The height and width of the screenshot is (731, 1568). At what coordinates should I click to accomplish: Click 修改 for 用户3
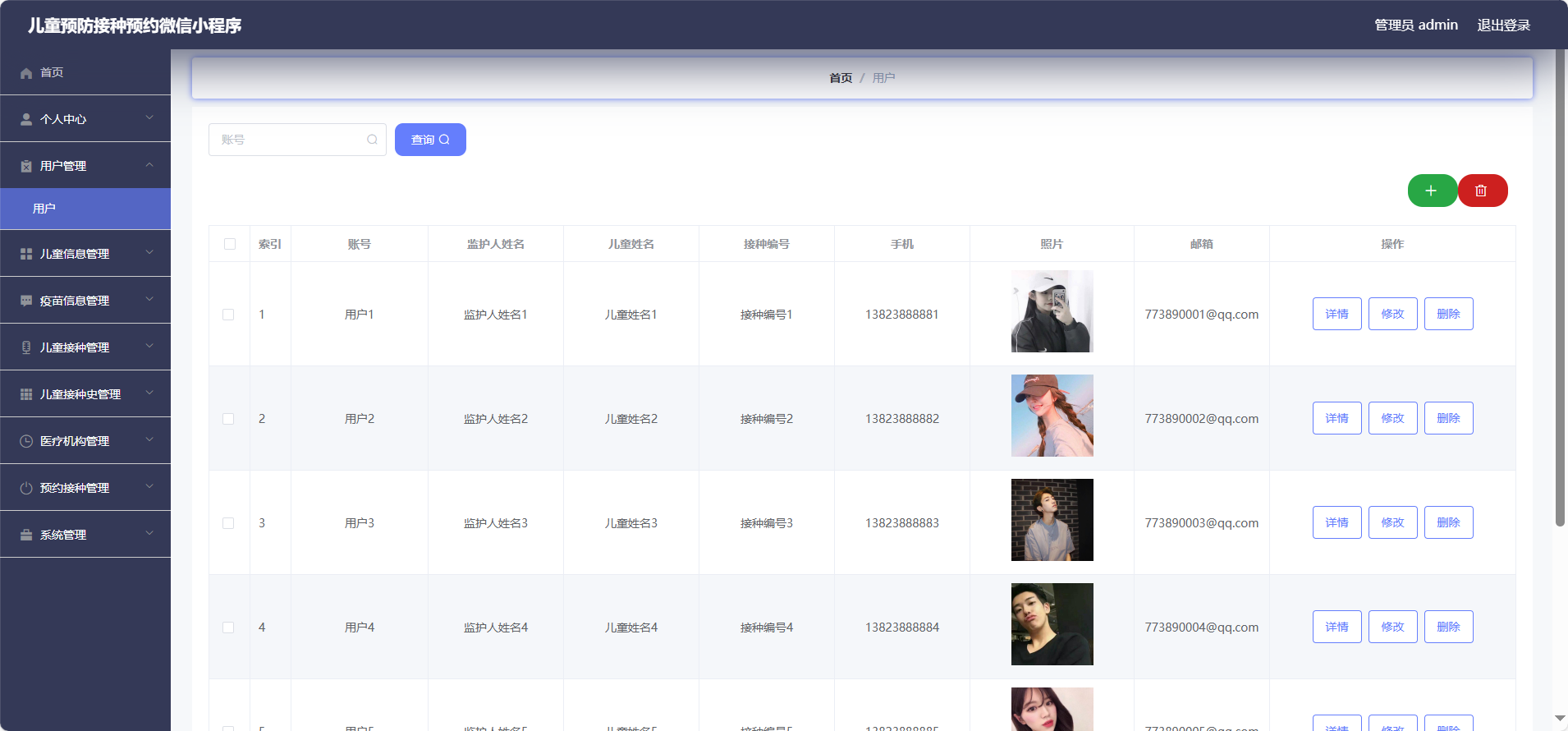1393,522
